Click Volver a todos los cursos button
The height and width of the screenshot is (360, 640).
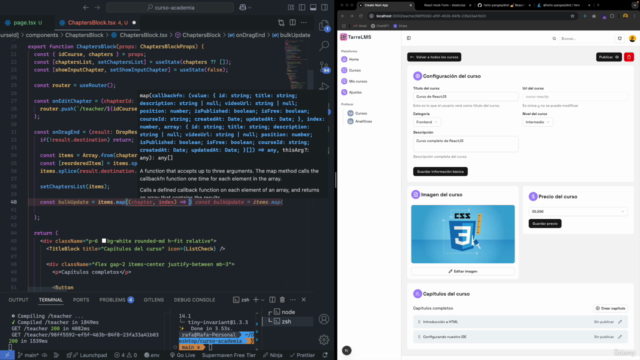[x=434, y=57]
